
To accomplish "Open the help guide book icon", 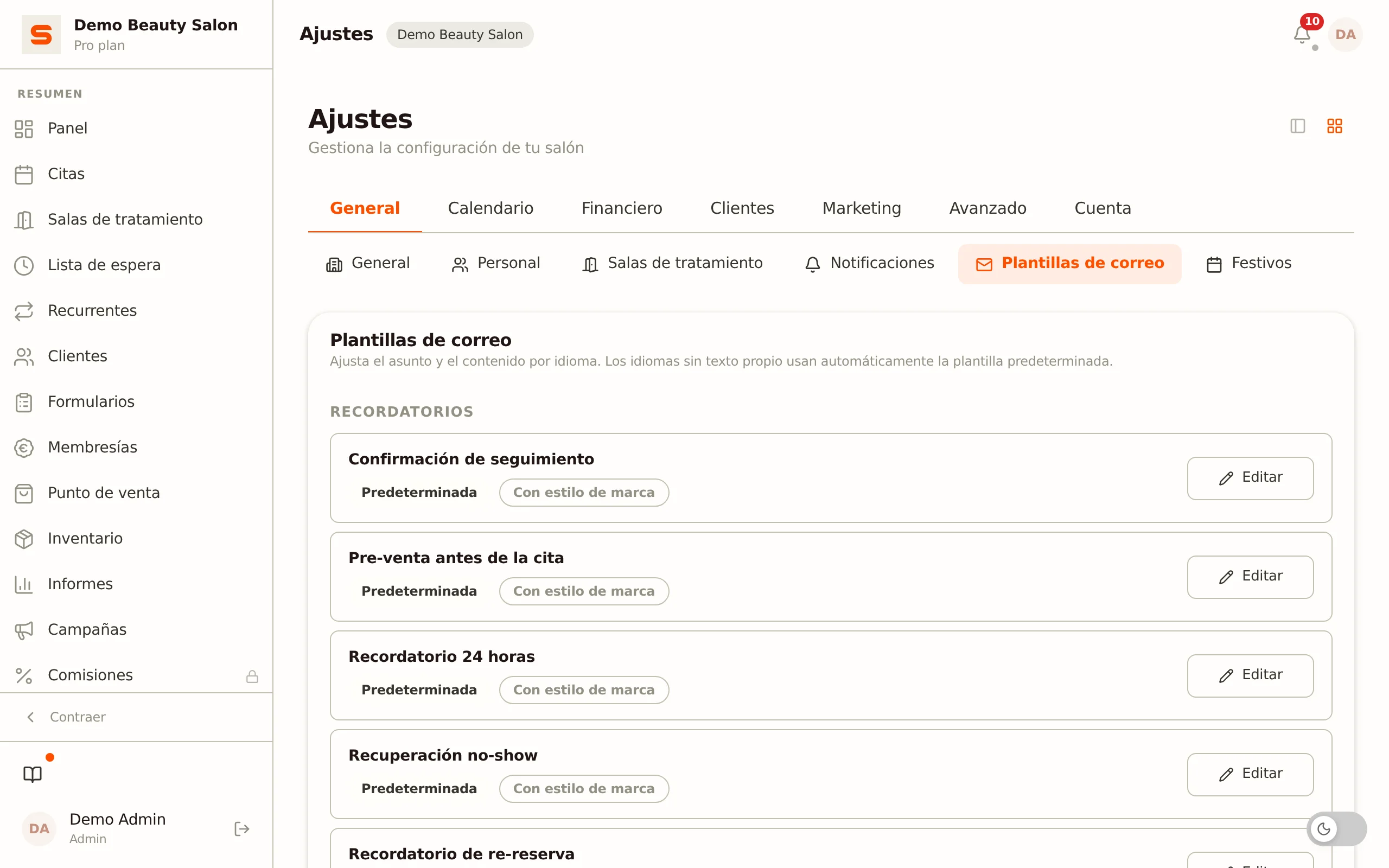I will 33,774.
